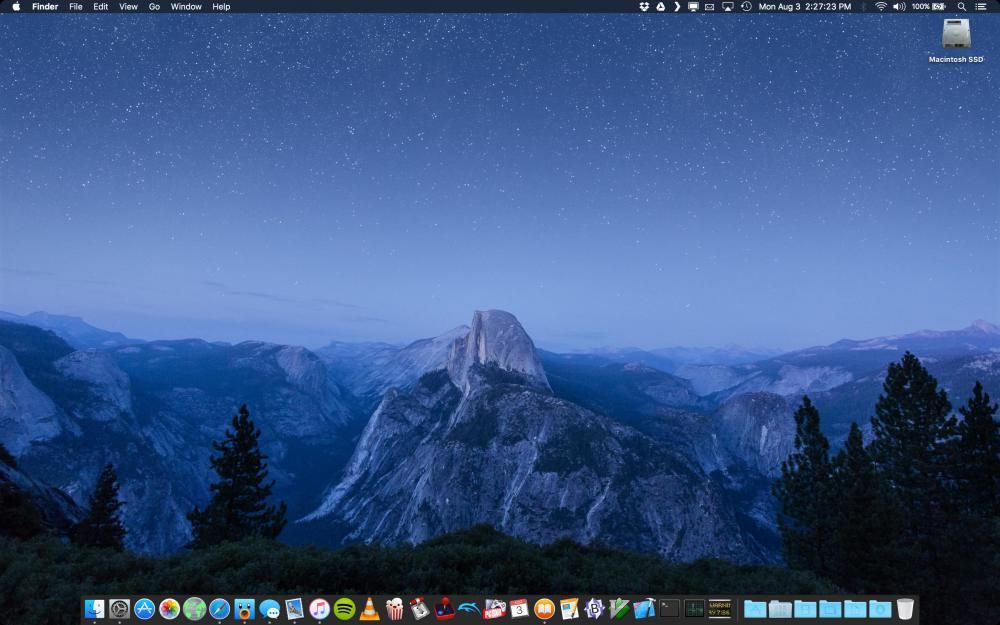This screenshot has width=1000, height=625.
Task: Open the Trash in the Dock
Action: coord(905,609)
